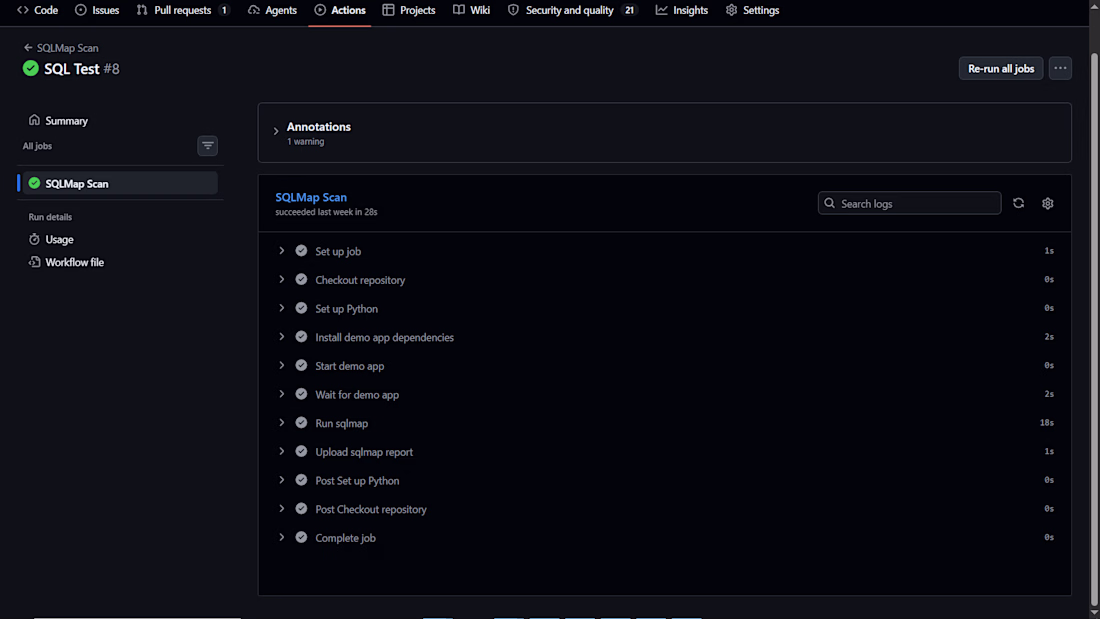Open the SQLMap Scan job title link
The image size is (1100, 619).
point(311,197)
